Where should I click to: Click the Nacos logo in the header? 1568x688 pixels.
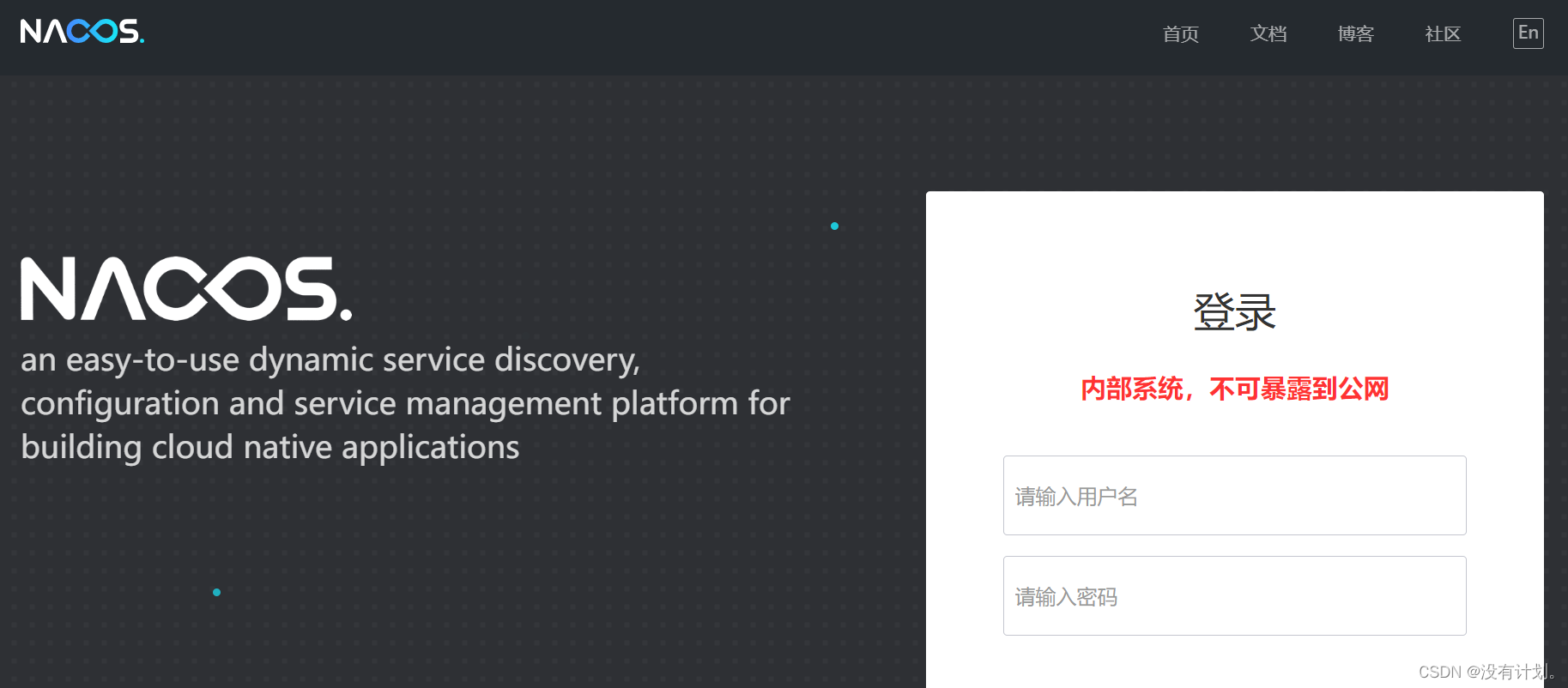coord(82,32)
